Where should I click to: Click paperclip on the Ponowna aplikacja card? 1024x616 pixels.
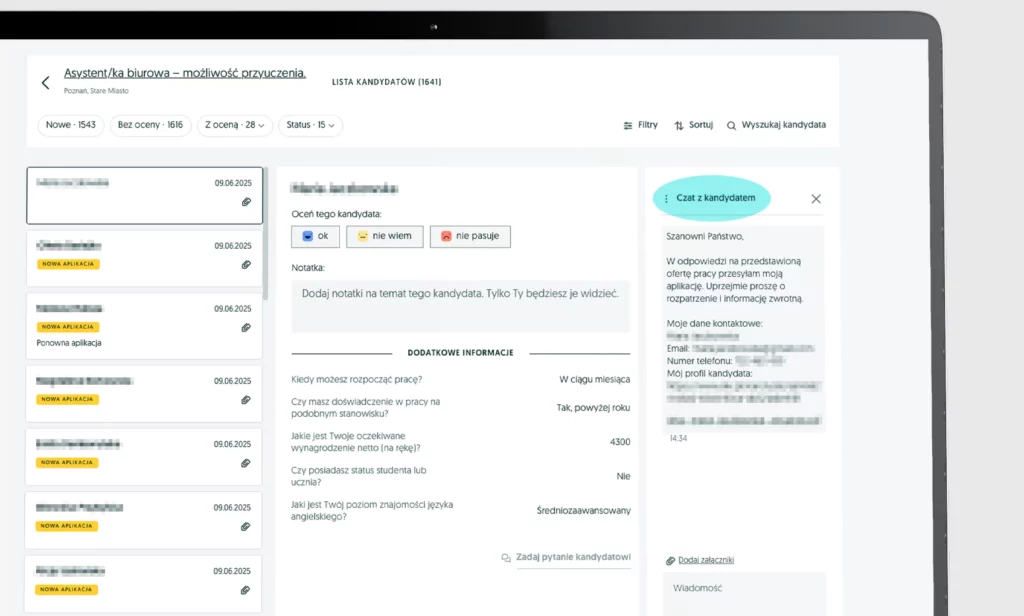(246, 327)
